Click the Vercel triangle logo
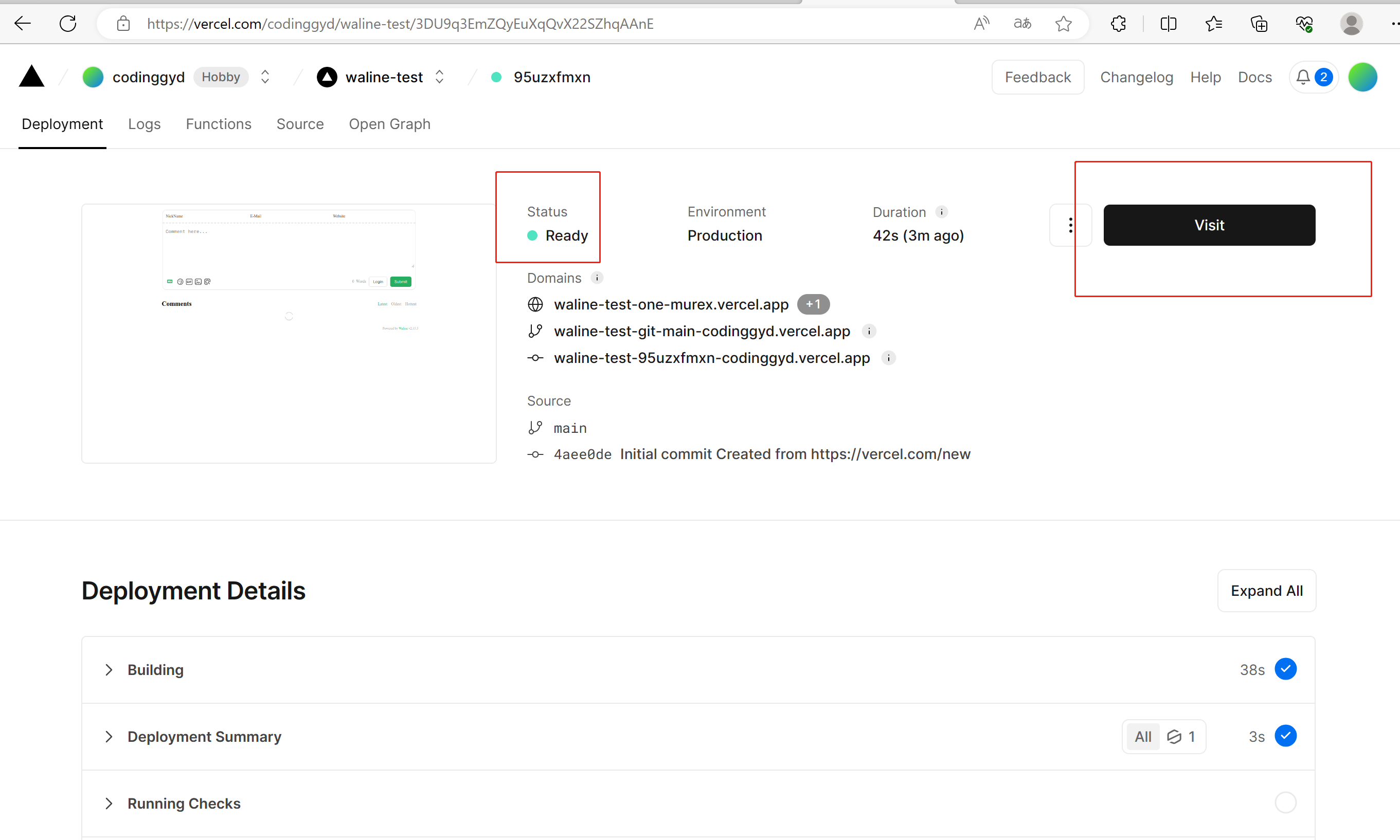The width and height of the screenshot is (1400, 840). (32, 77)
